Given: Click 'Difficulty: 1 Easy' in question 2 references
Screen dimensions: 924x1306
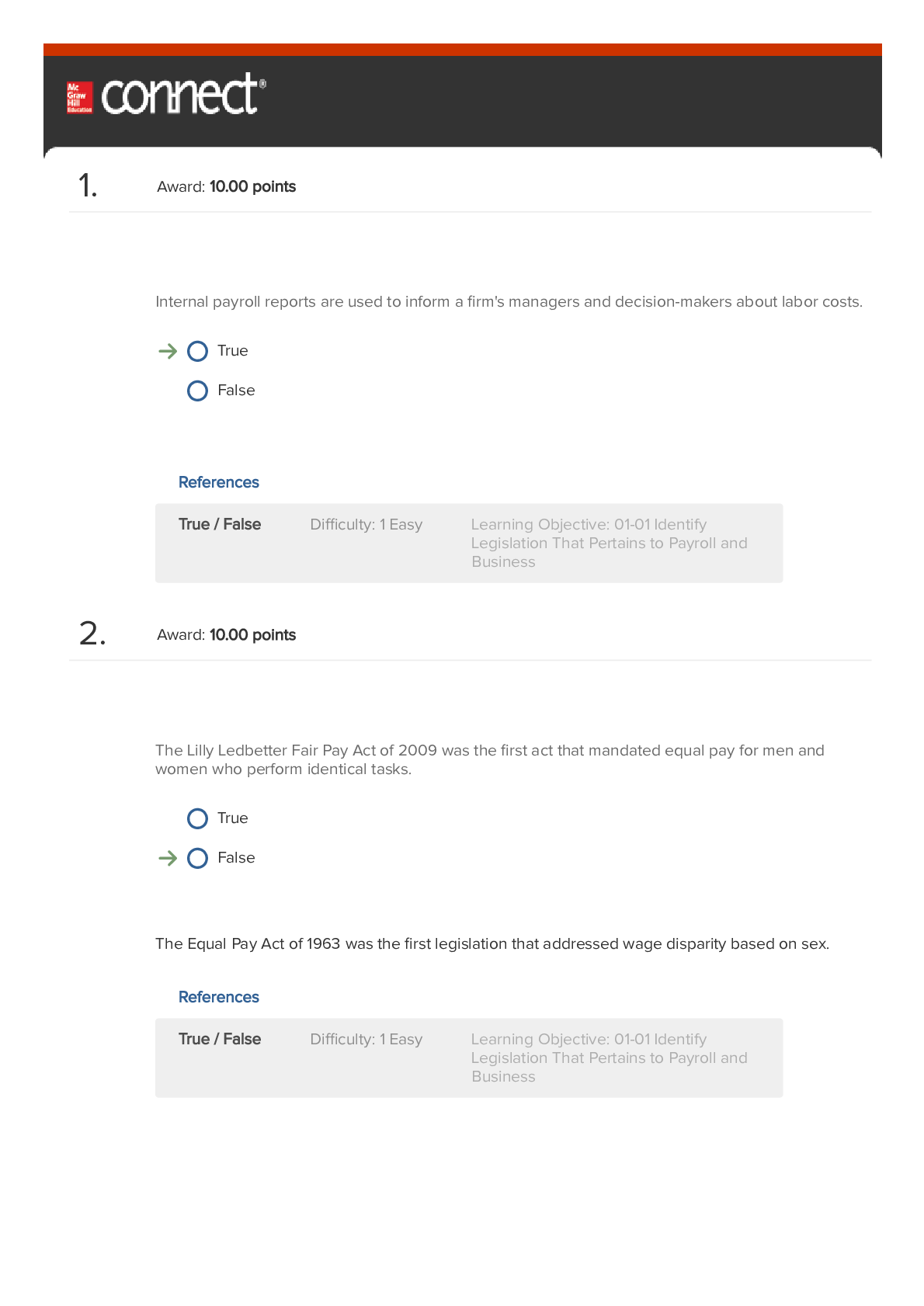Looking at the screenshot, I should [366, 1039].
